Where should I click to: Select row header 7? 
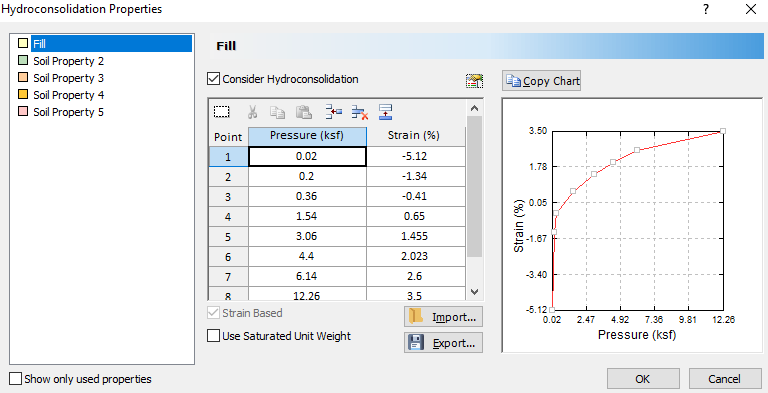[228, 277]
